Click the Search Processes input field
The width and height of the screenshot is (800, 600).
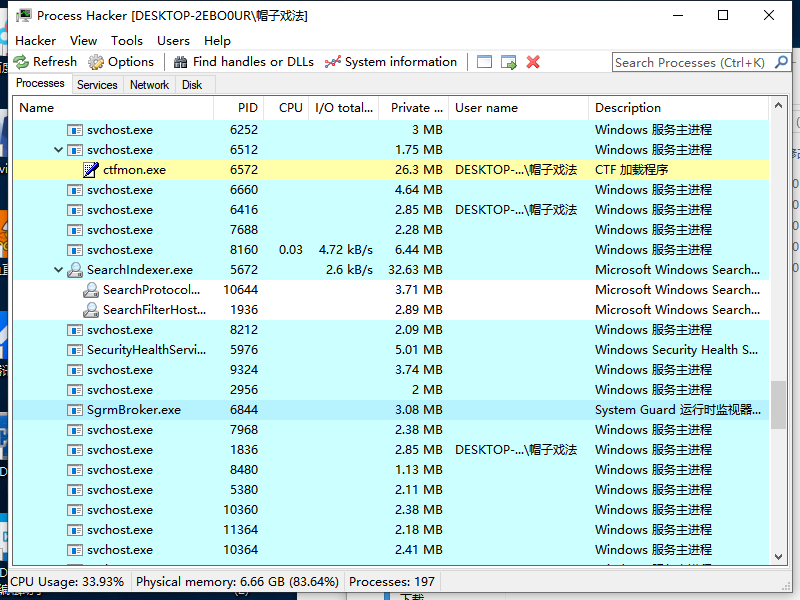(x=690, y=62)
